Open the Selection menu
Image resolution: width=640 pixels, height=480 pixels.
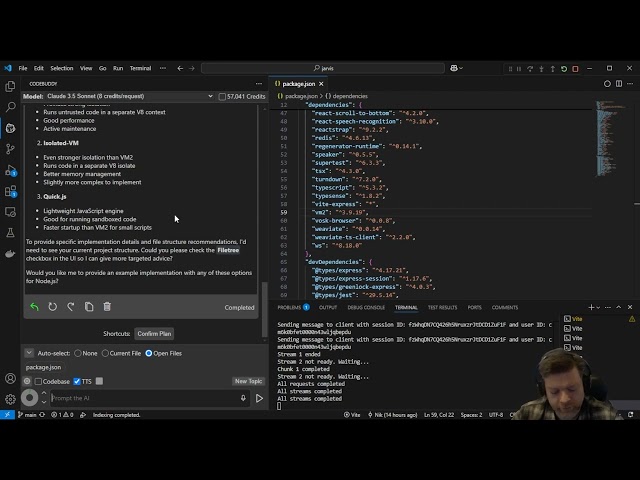tap(62, 68)
